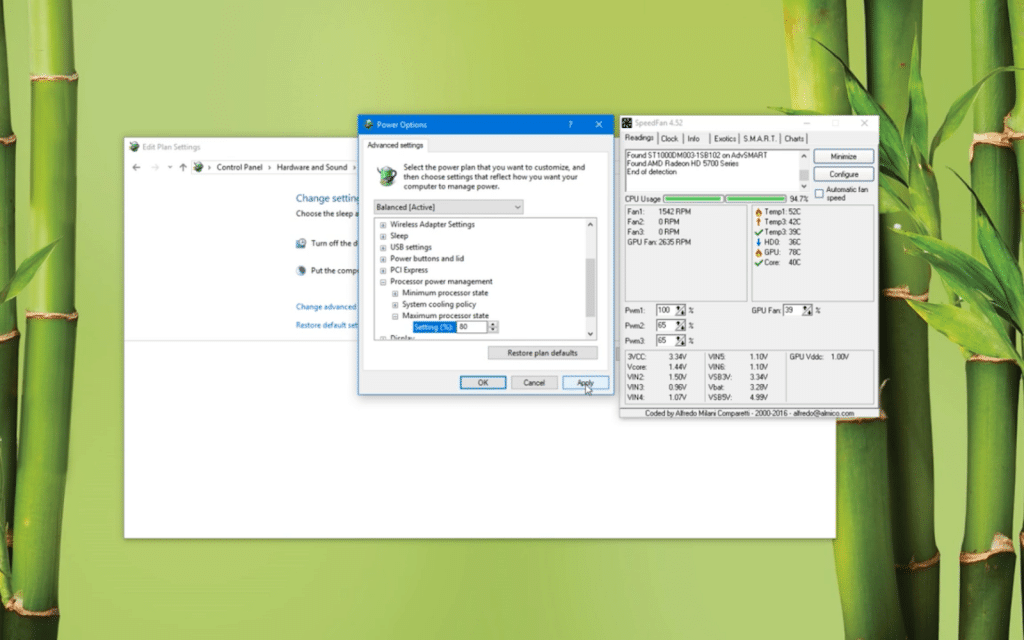
Task: Expand Minimum processor state node
Action: pyautogui.click(x=395, y=293)
